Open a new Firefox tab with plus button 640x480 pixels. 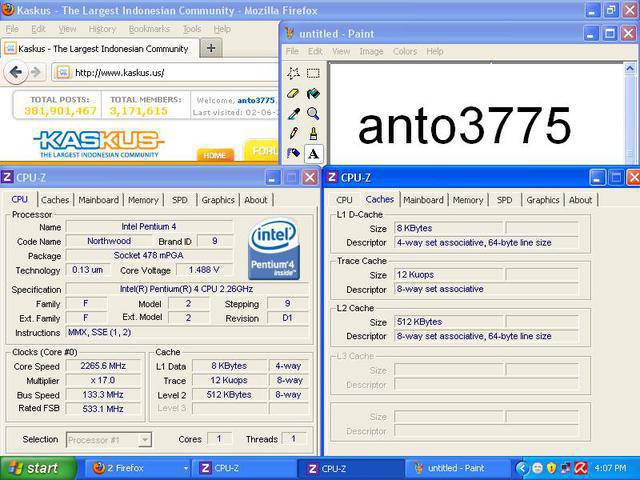point(211,49)
